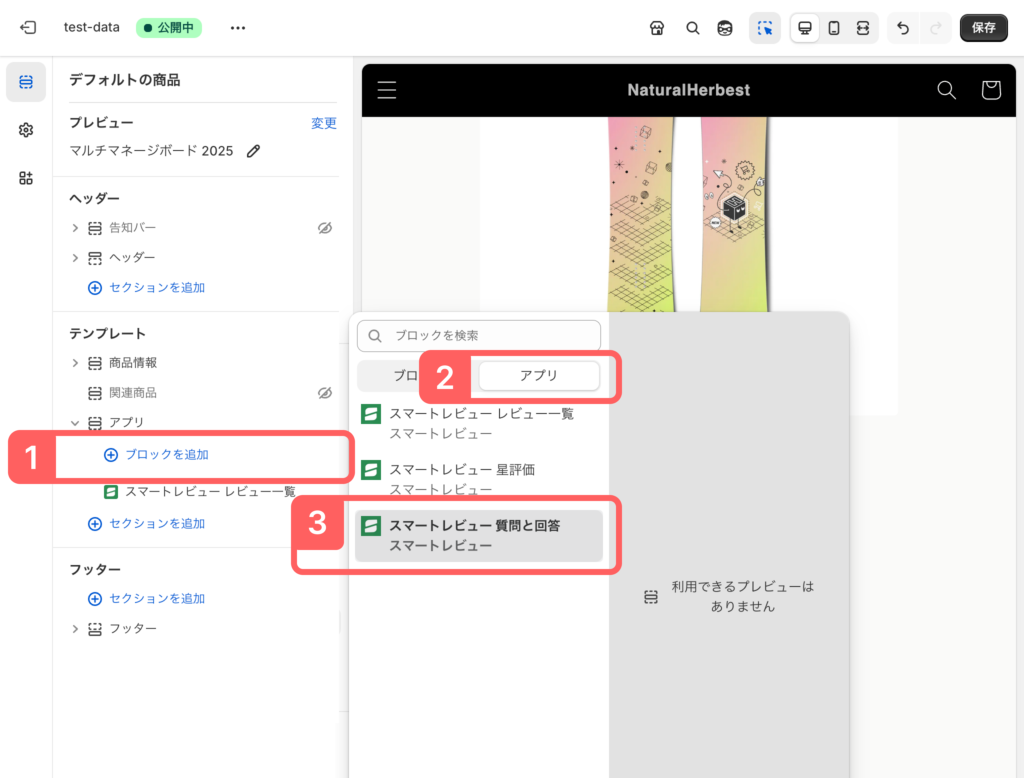Switch to mobile preview icon

tap(833, 28)
